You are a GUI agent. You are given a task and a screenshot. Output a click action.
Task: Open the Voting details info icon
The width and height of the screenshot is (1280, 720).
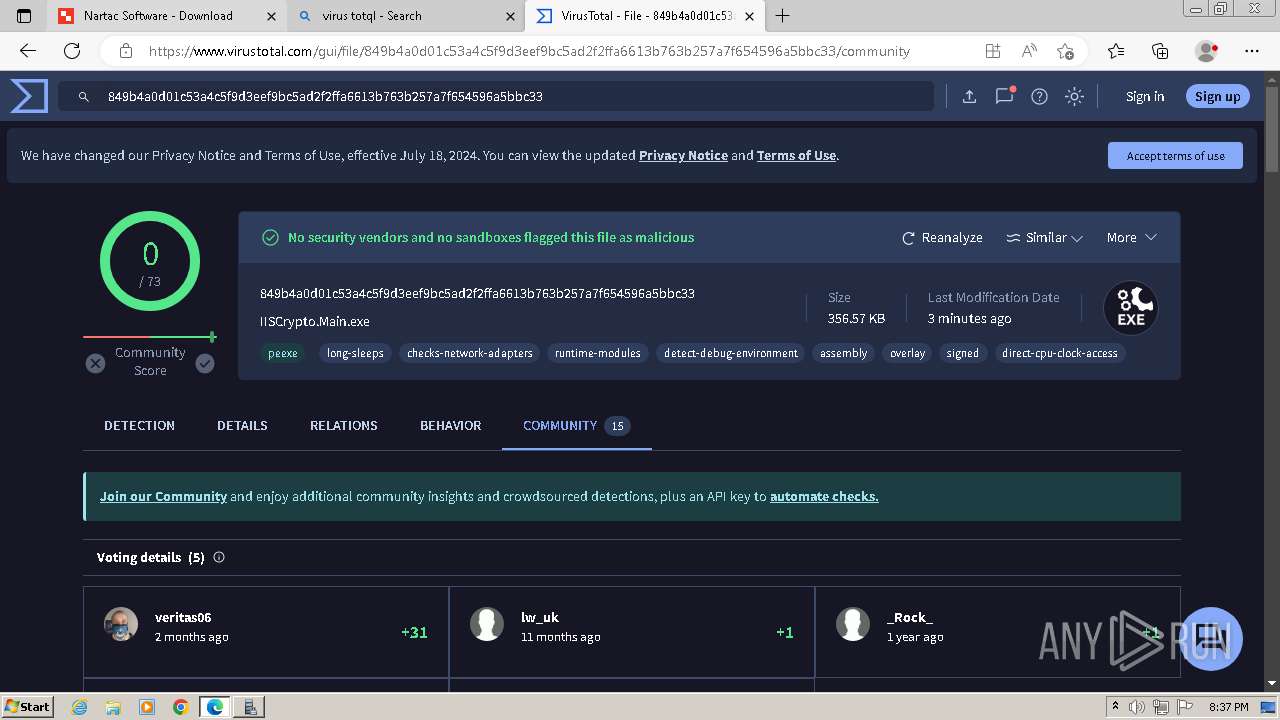click(x=219, y=557)
